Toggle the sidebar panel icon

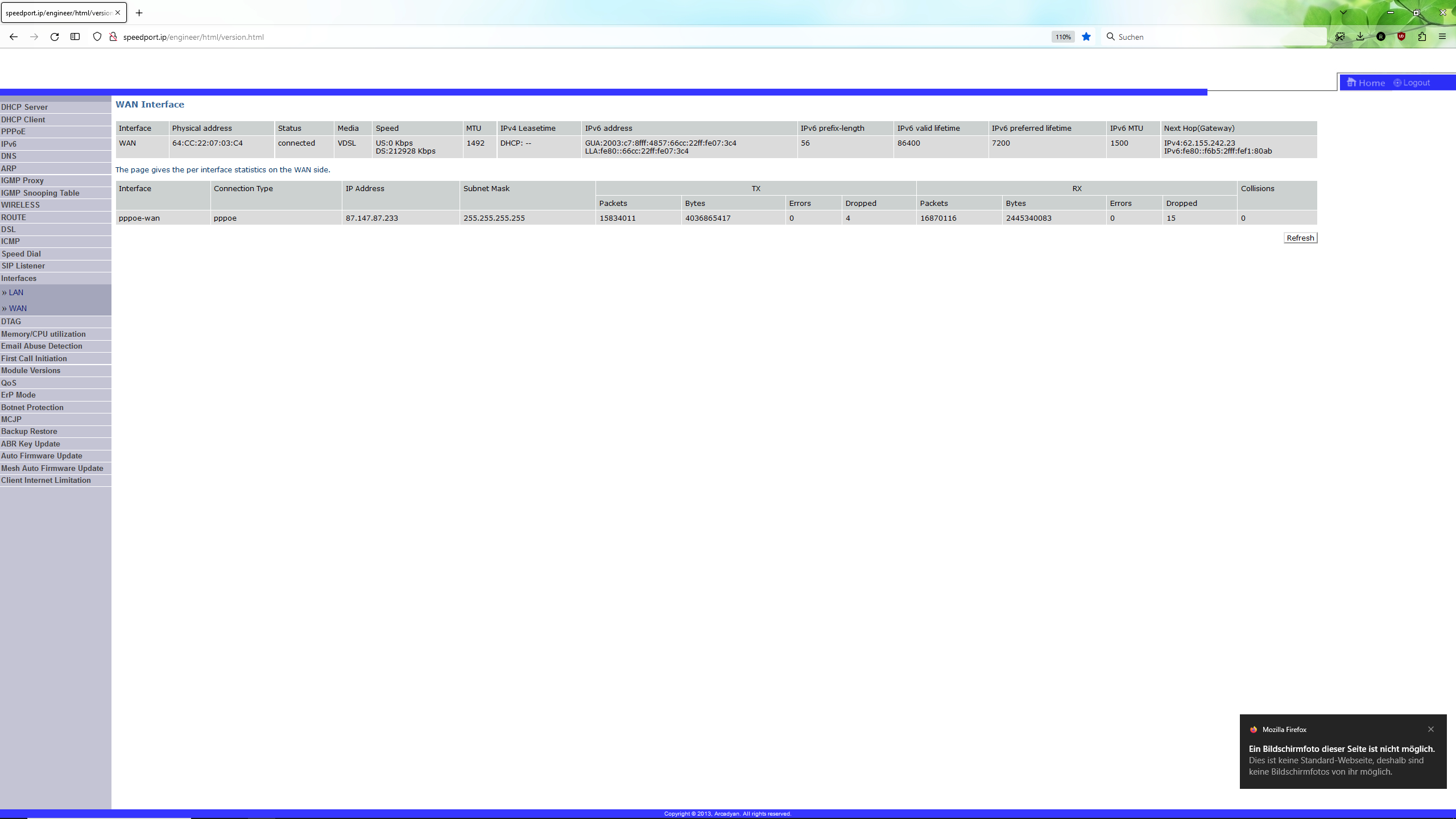click(75, 37)
